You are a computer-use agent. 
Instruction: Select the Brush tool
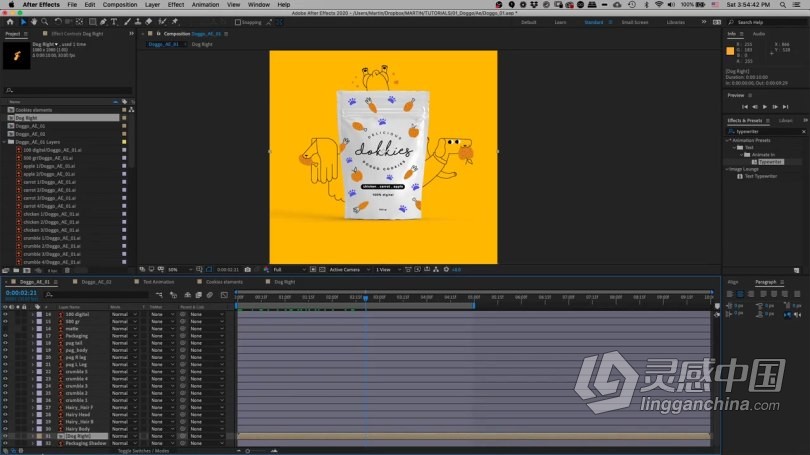[x=127, y=22]
